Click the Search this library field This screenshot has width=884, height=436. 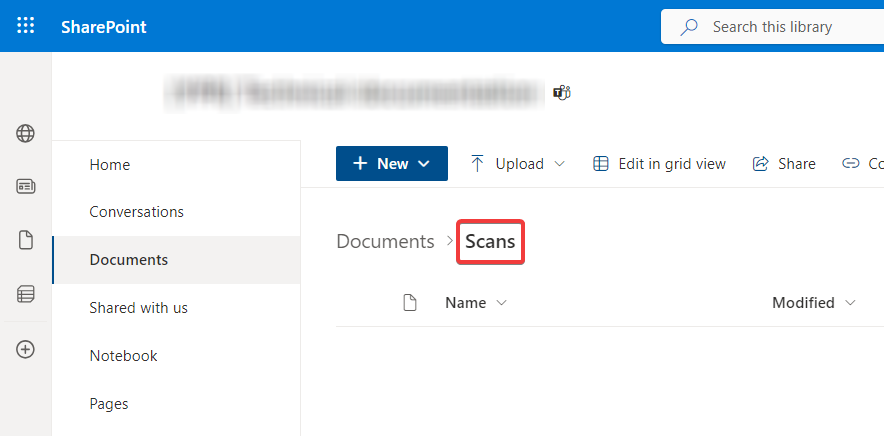pos(770,27)
